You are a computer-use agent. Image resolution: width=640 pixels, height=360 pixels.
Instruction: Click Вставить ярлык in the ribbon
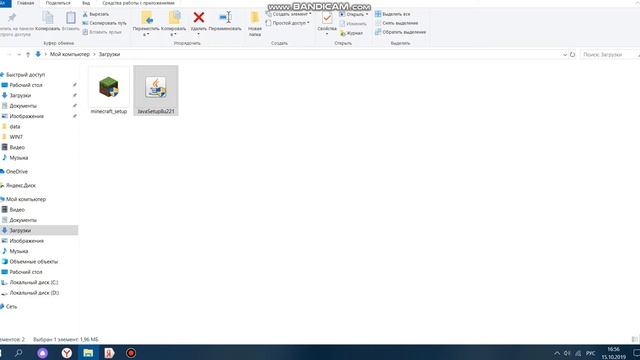[102, 32]
